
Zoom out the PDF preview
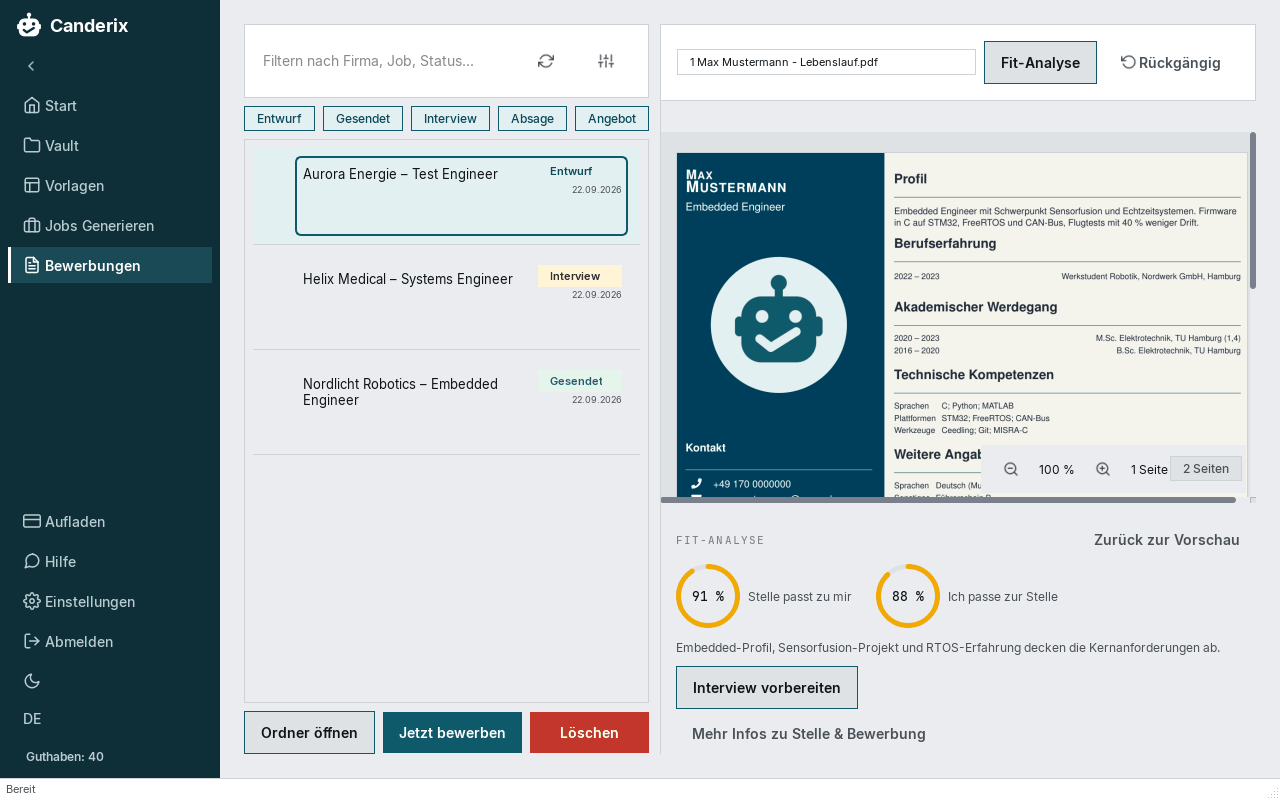tap(1011, 469)
